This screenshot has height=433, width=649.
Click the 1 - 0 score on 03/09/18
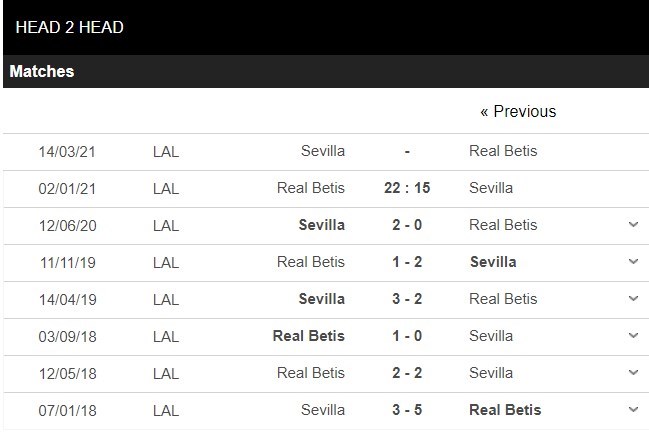407,336
